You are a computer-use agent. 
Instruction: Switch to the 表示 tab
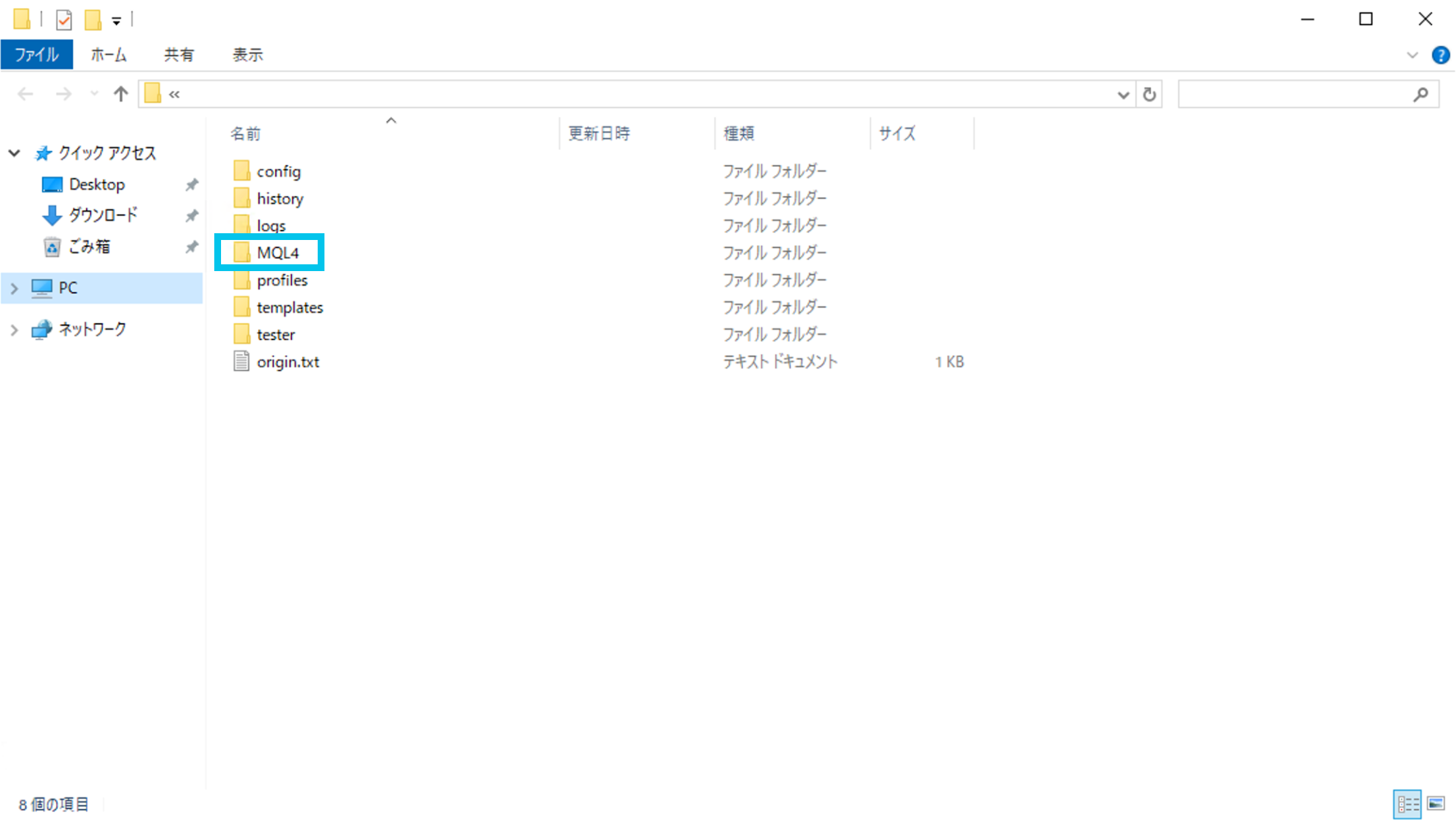247,55
